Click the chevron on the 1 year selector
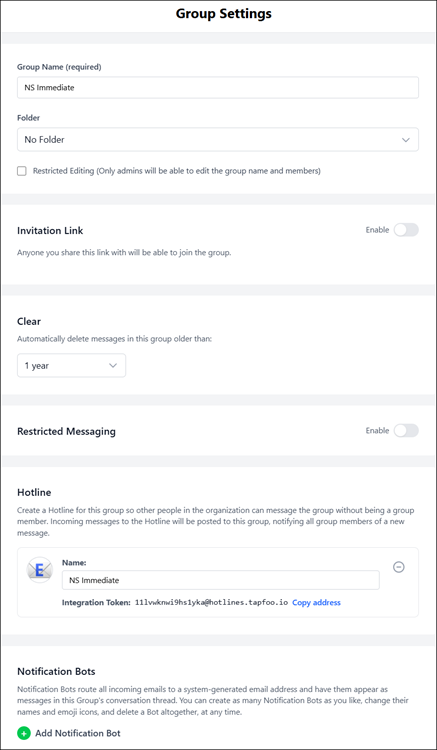 [x=113, y=365]
